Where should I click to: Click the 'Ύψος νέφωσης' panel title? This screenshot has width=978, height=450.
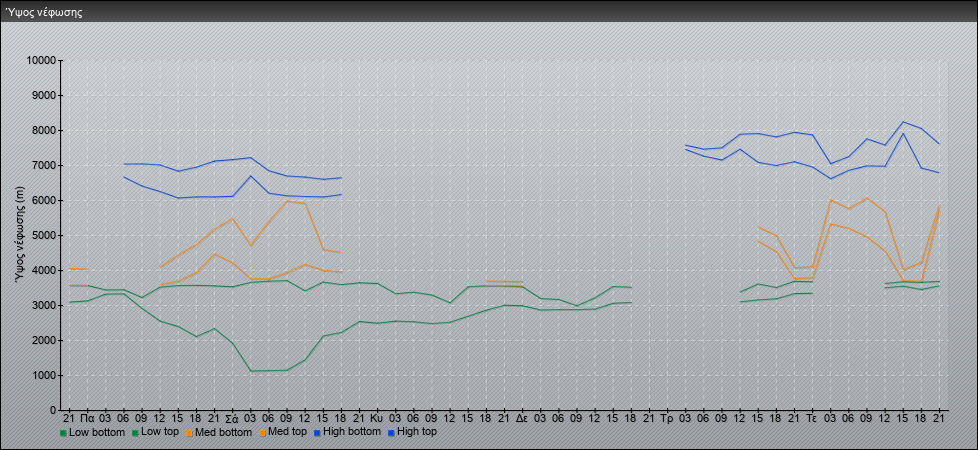pyautogui.click(x=44, y=12)
